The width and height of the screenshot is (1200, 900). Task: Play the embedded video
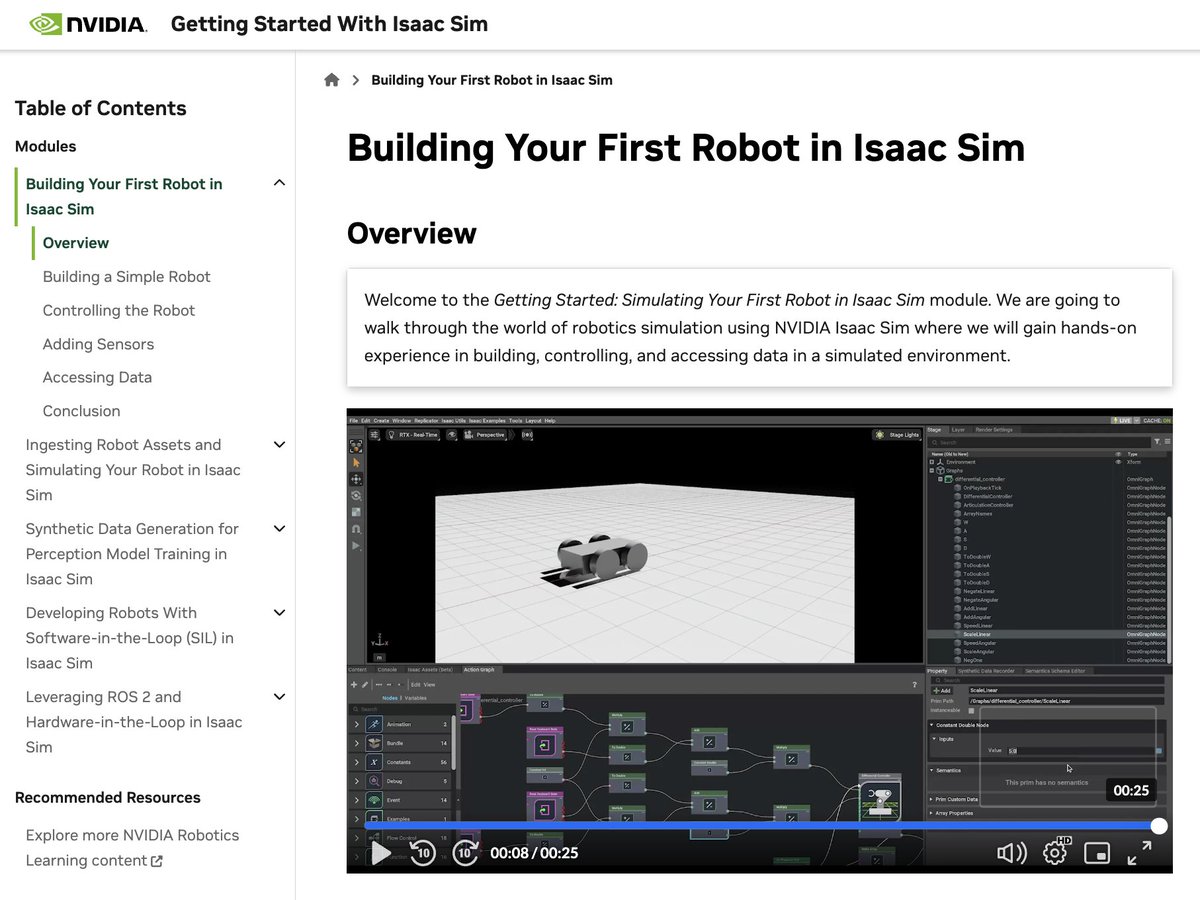point(381,853)
